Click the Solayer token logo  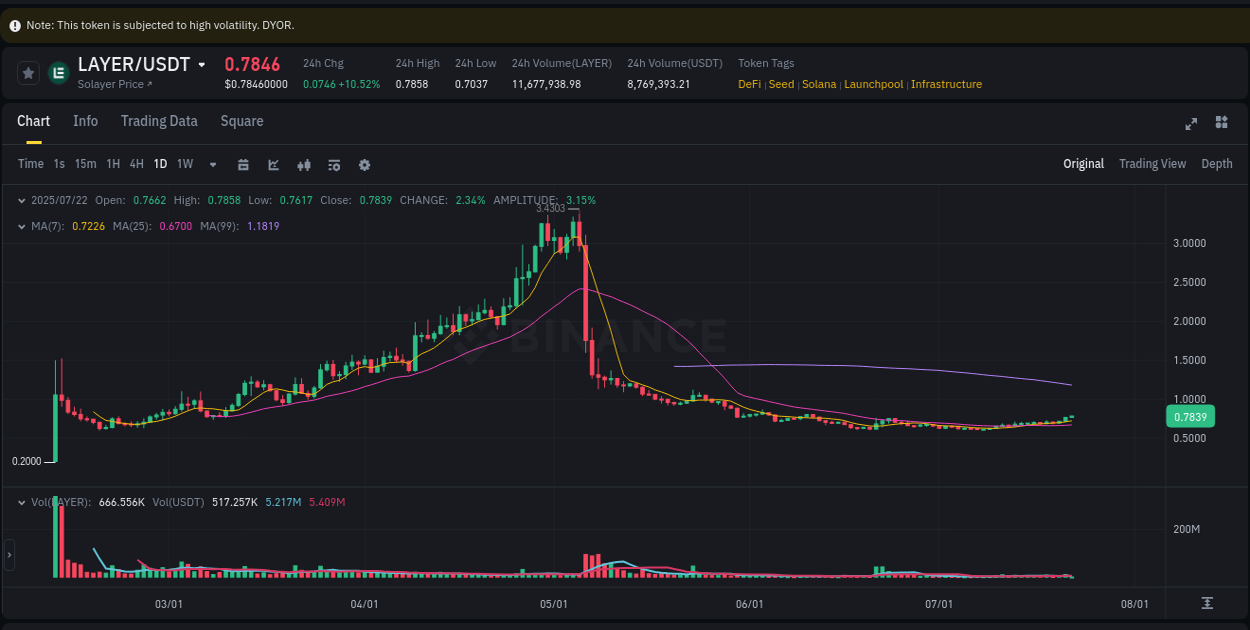tap(56, 72)
